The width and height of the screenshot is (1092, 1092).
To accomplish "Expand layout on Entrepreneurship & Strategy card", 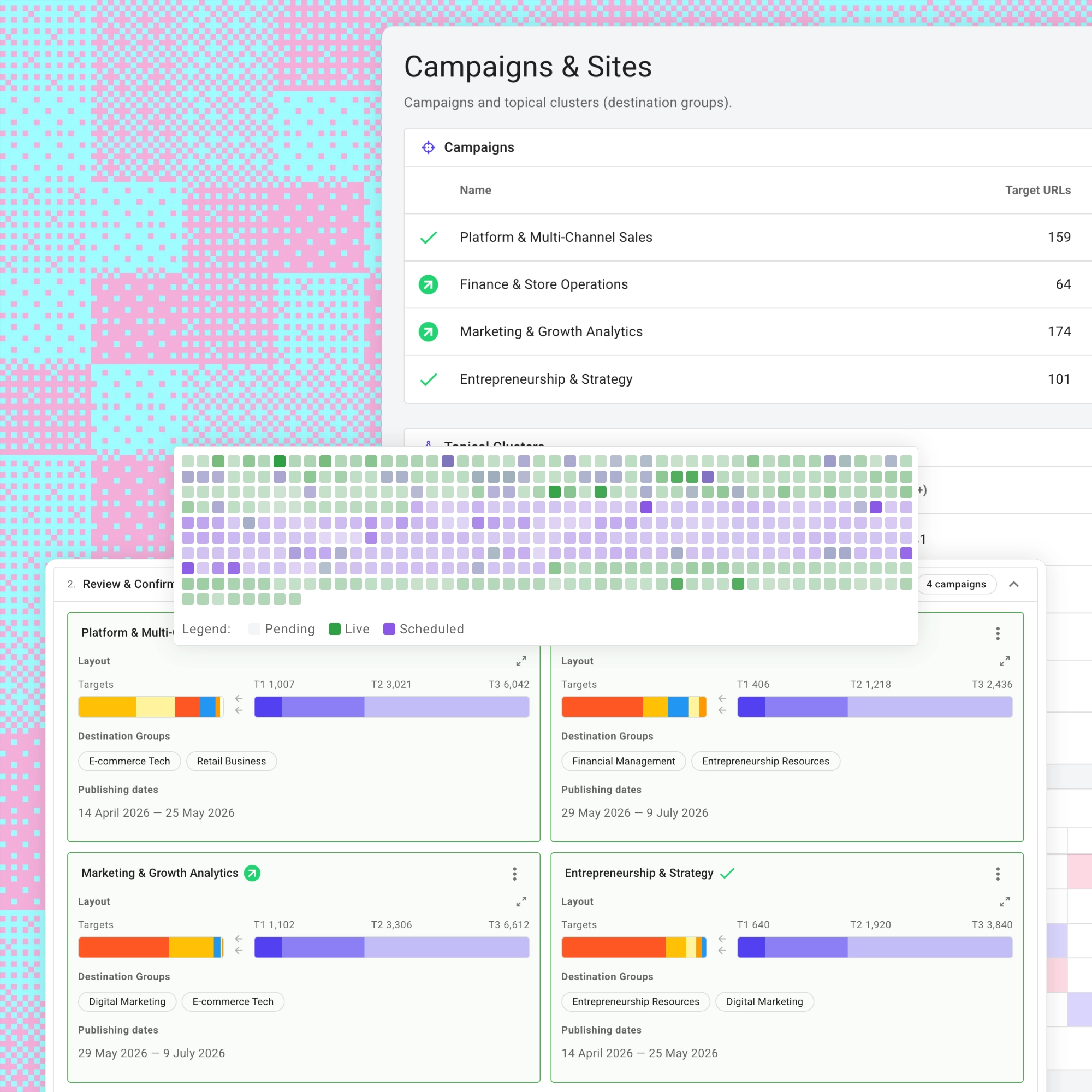I will pos(1005,901).
